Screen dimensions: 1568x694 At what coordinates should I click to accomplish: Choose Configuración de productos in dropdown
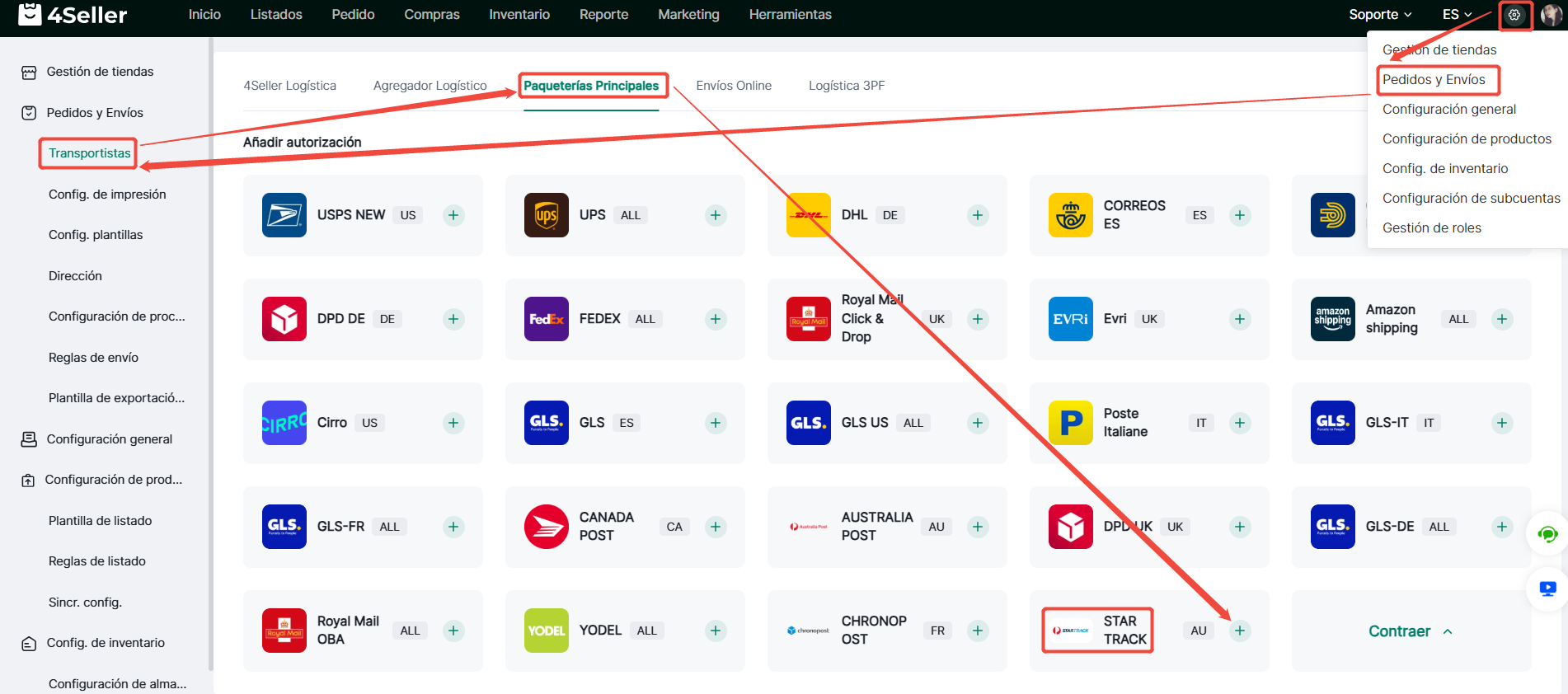point(1467,139)
